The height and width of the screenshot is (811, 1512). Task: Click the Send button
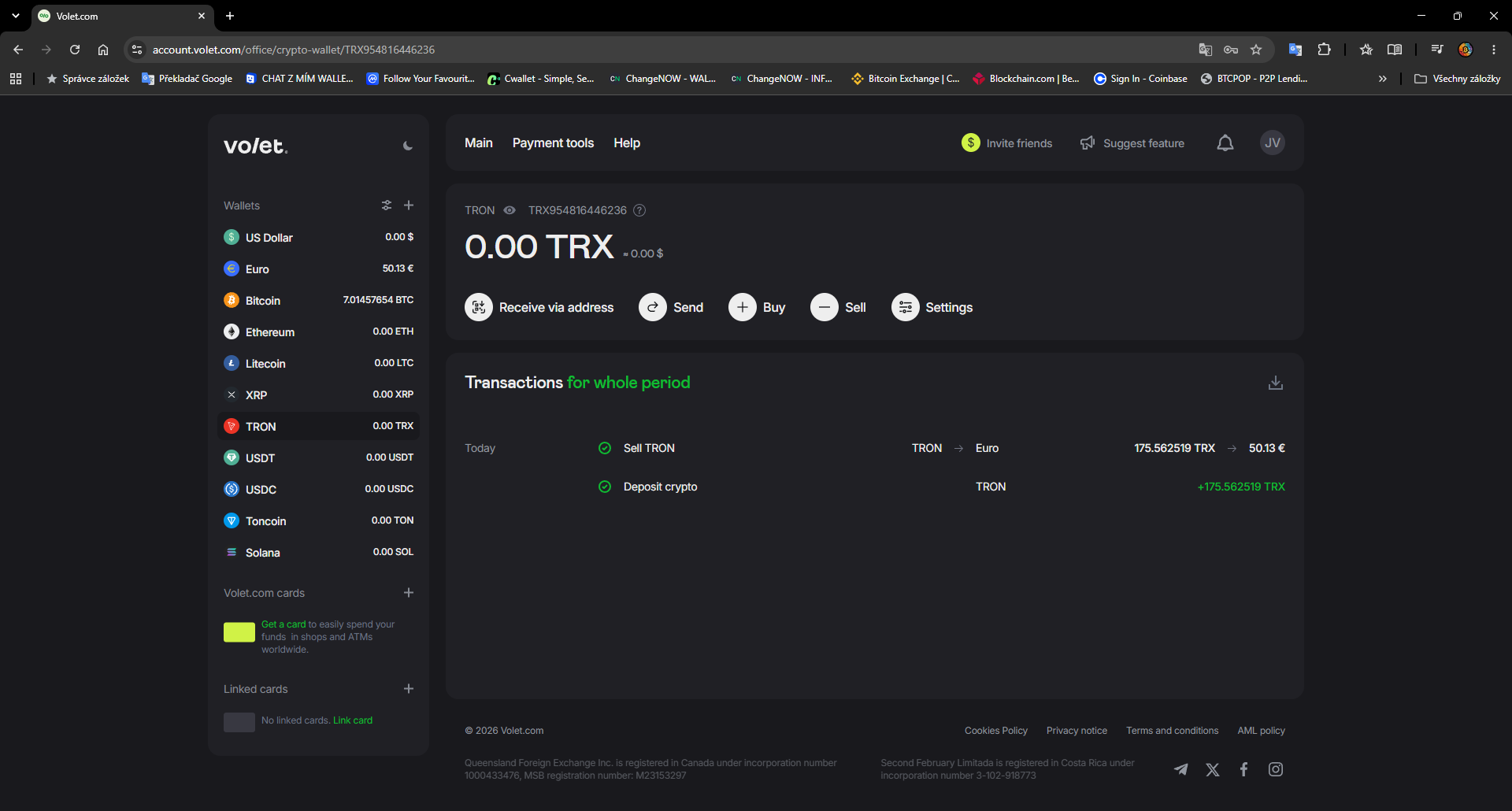[671, 307]
